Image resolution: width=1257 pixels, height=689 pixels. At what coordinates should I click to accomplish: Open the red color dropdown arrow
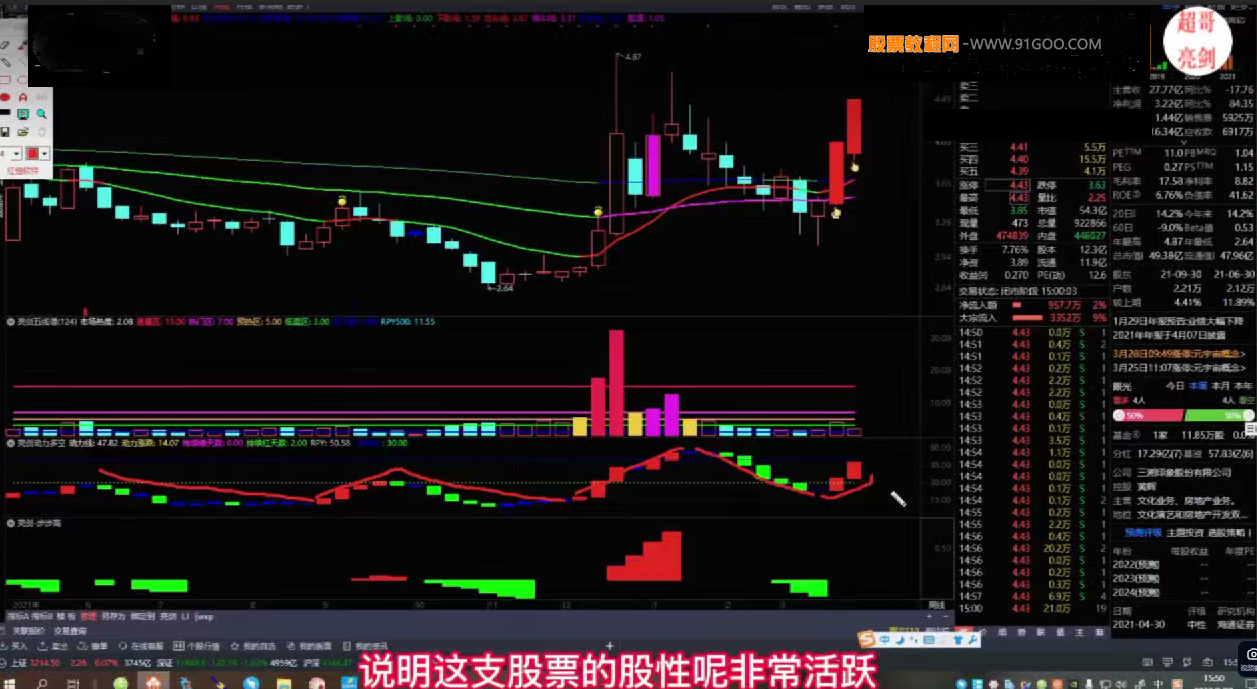(45, 153)
